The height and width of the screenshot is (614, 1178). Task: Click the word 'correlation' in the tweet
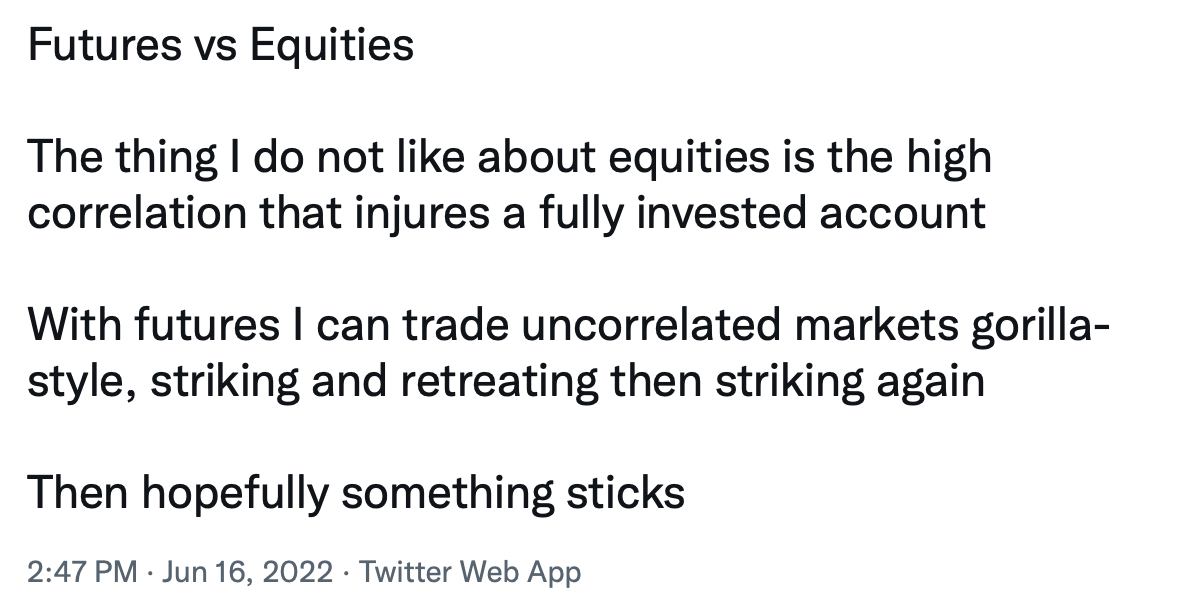tap(137, 213)
